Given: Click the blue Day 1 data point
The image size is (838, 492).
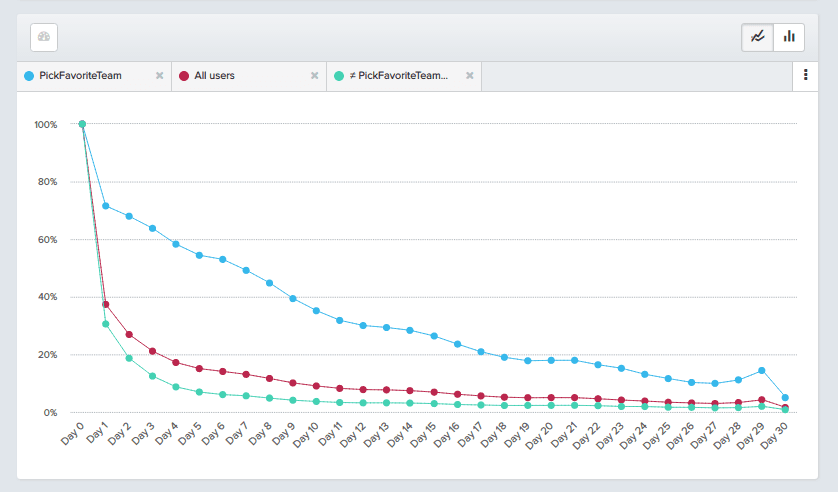Looking at the screenshot, I should 105,206.
